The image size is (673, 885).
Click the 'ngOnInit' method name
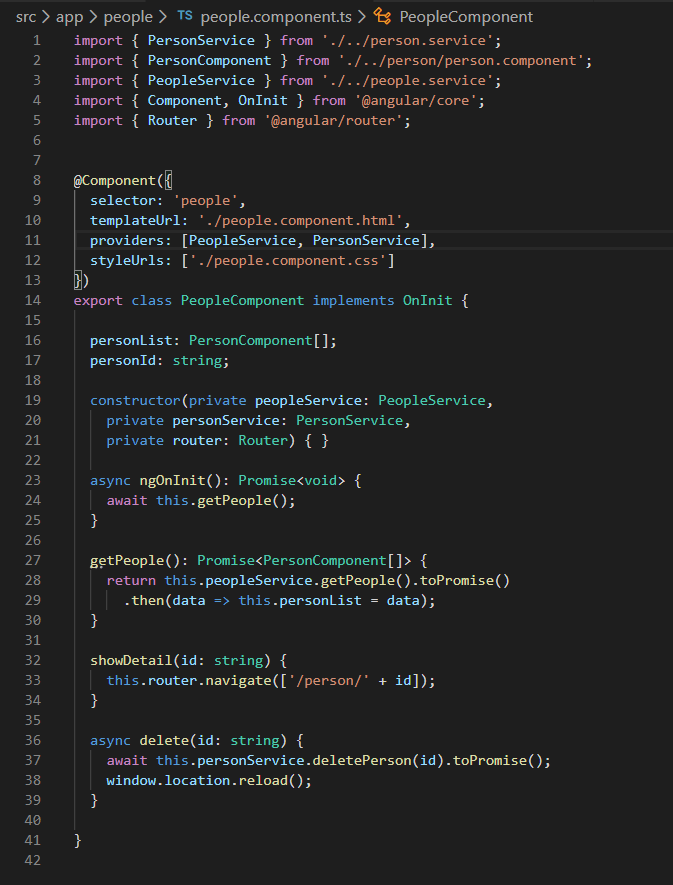click(x=172, y=480)
